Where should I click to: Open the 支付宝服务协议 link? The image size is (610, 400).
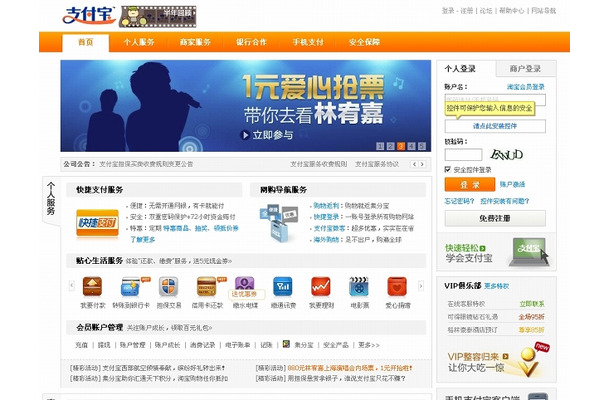[x=377, y=164]
